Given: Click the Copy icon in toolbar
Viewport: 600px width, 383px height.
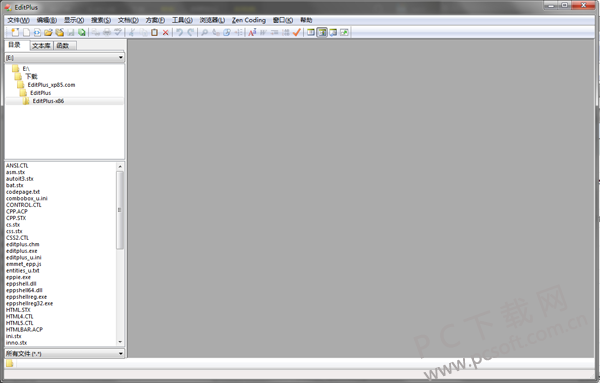Looking at the screenshot, I should (143, 33).
